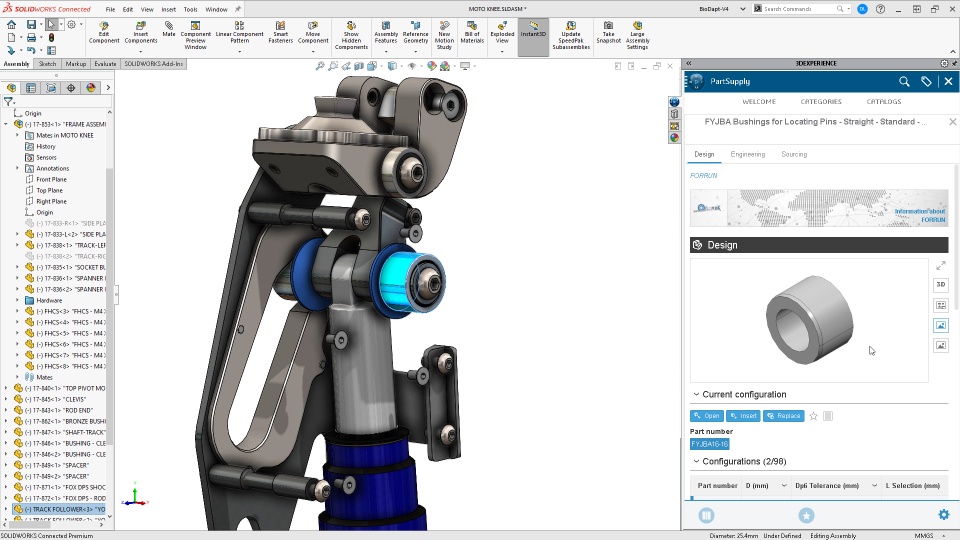Screen dimensions: 960x540
Task: Click the Home icon
Action: (x=11, y=24)
